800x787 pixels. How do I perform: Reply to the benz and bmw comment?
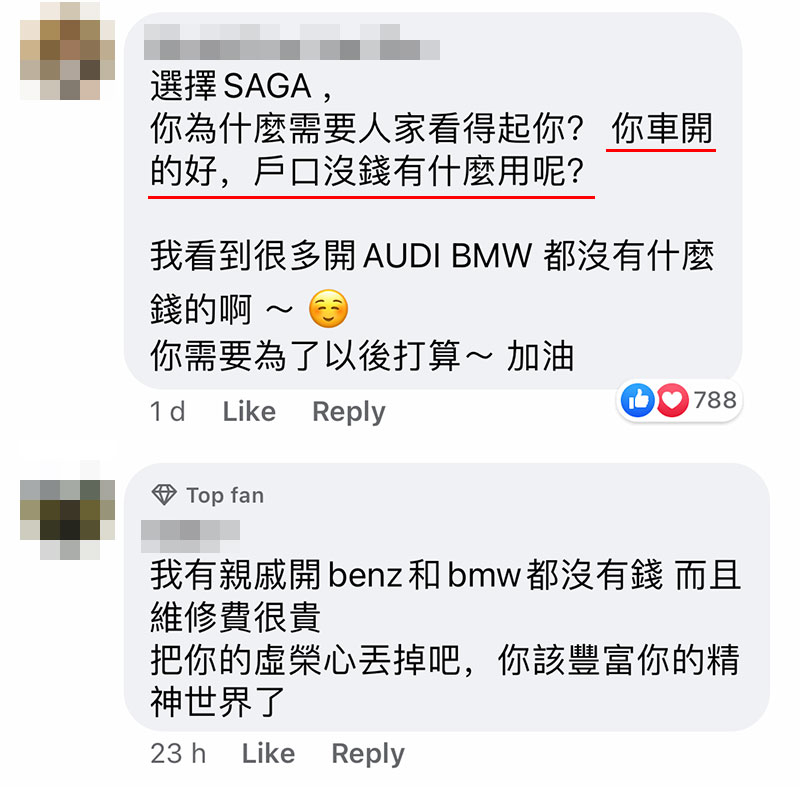tap(368, 754)
